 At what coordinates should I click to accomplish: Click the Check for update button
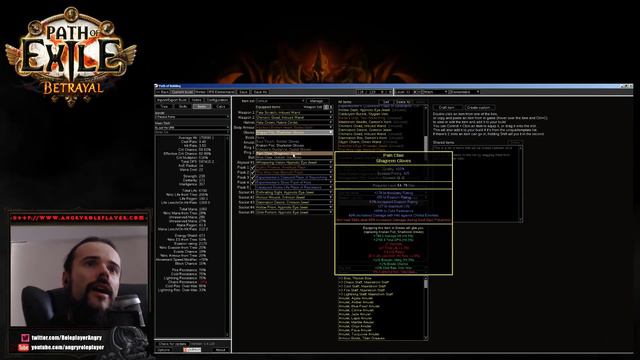pos(172,344)
